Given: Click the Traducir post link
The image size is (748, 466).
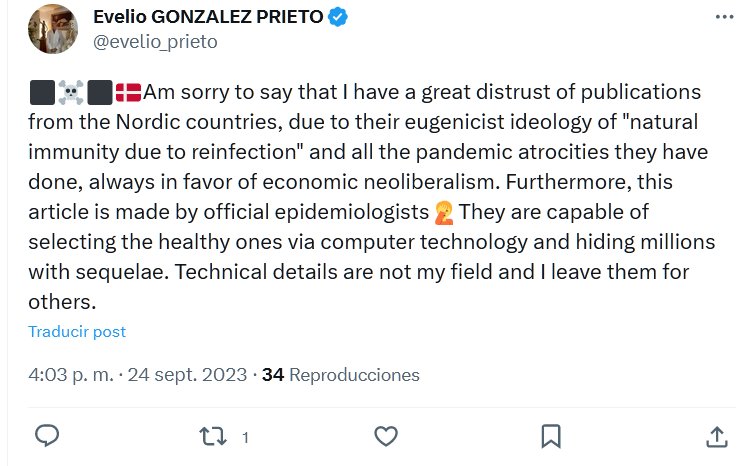Looking at the screenshot, I should click(77, 332).
